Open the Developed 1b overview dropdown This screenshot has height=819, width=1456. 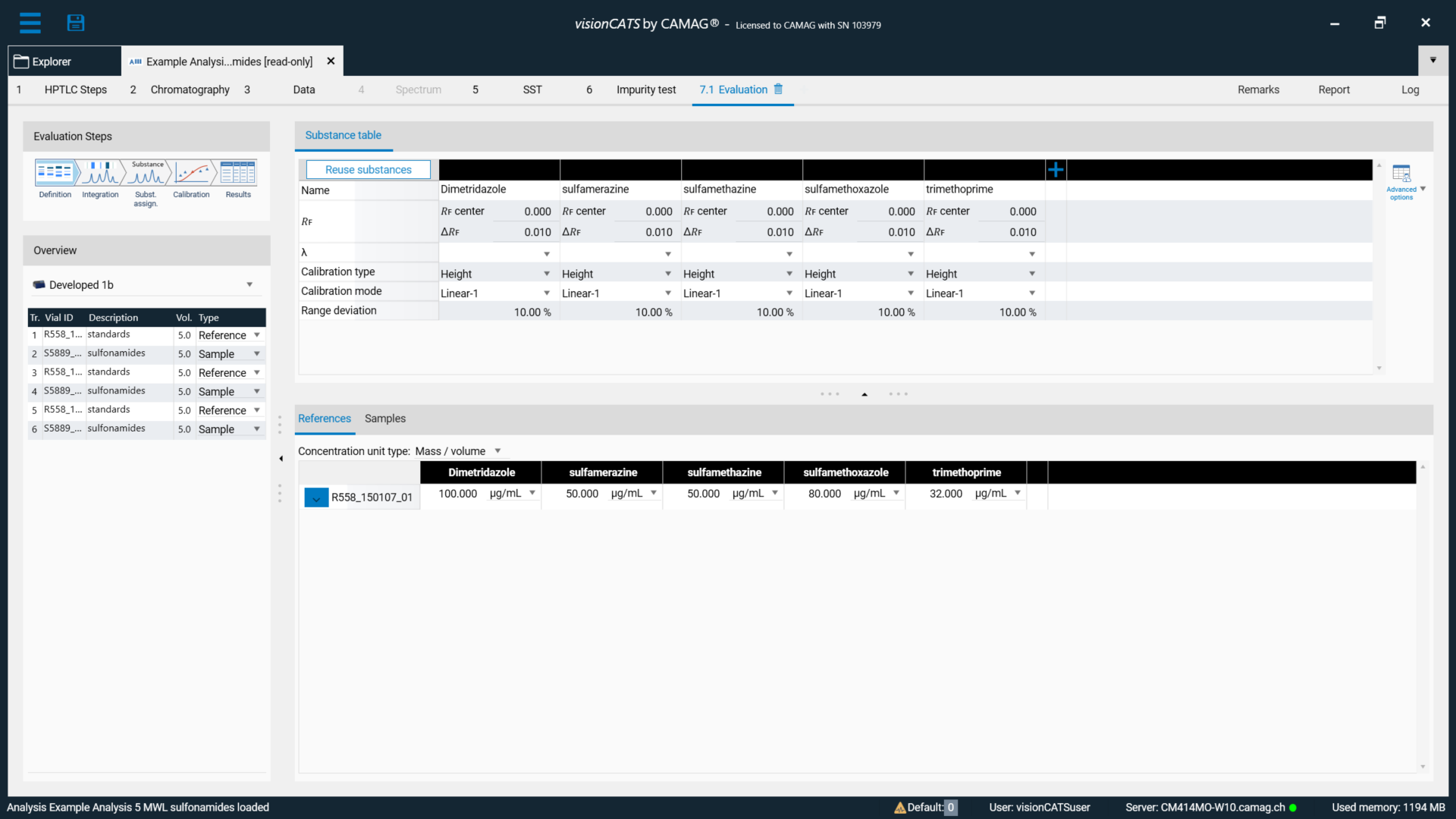[249, 284]
